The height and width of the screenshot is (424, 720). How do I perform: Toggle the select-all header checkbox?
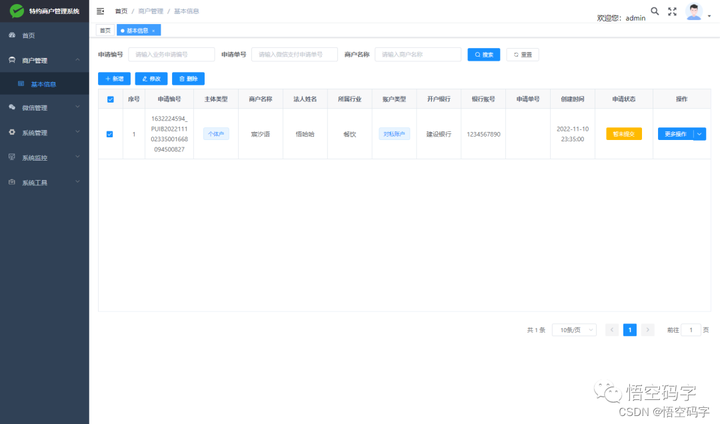(110, 99)
